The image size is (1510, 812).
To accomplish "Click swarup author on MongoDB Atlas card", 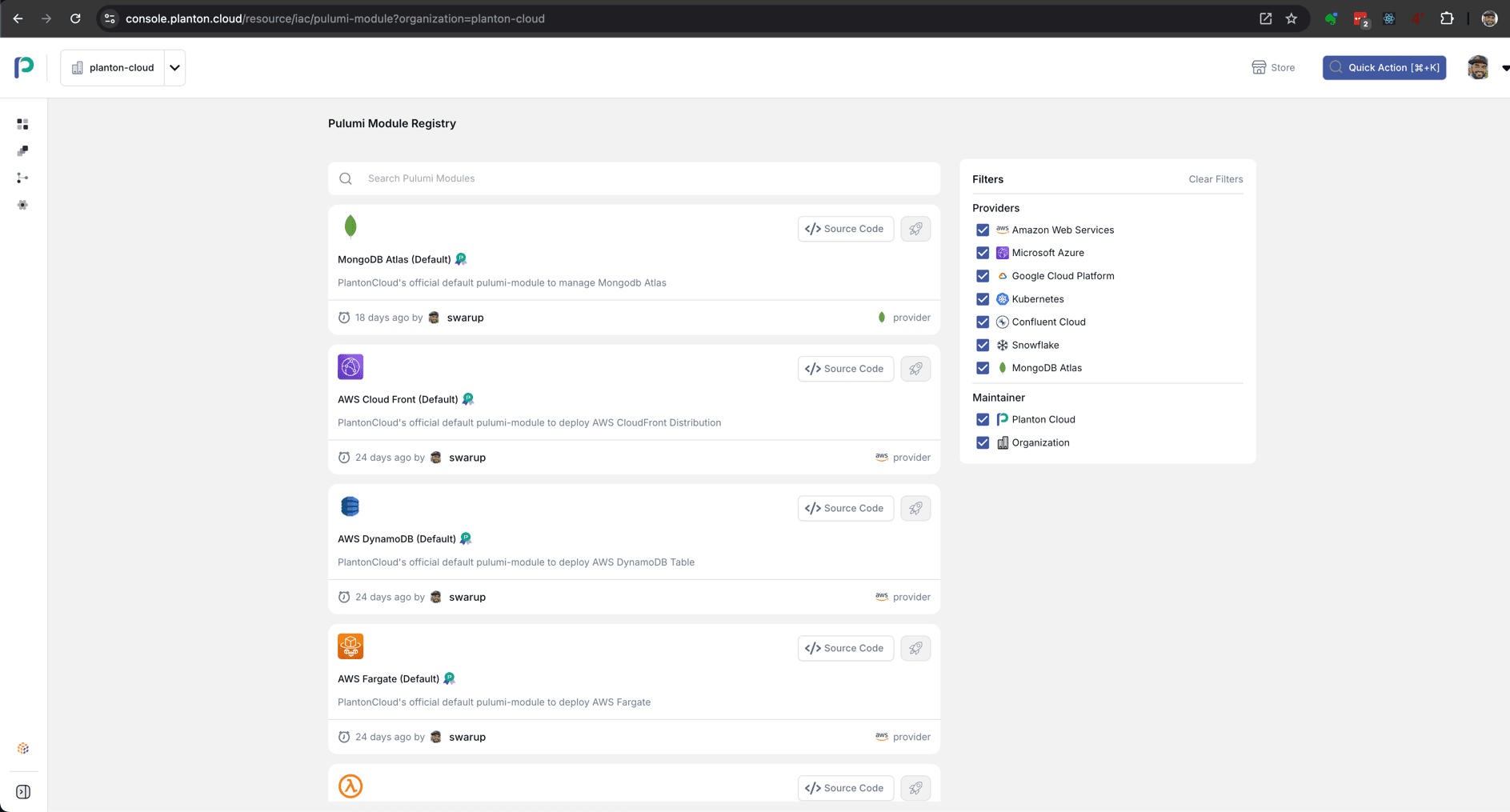I will coord(465,318).
